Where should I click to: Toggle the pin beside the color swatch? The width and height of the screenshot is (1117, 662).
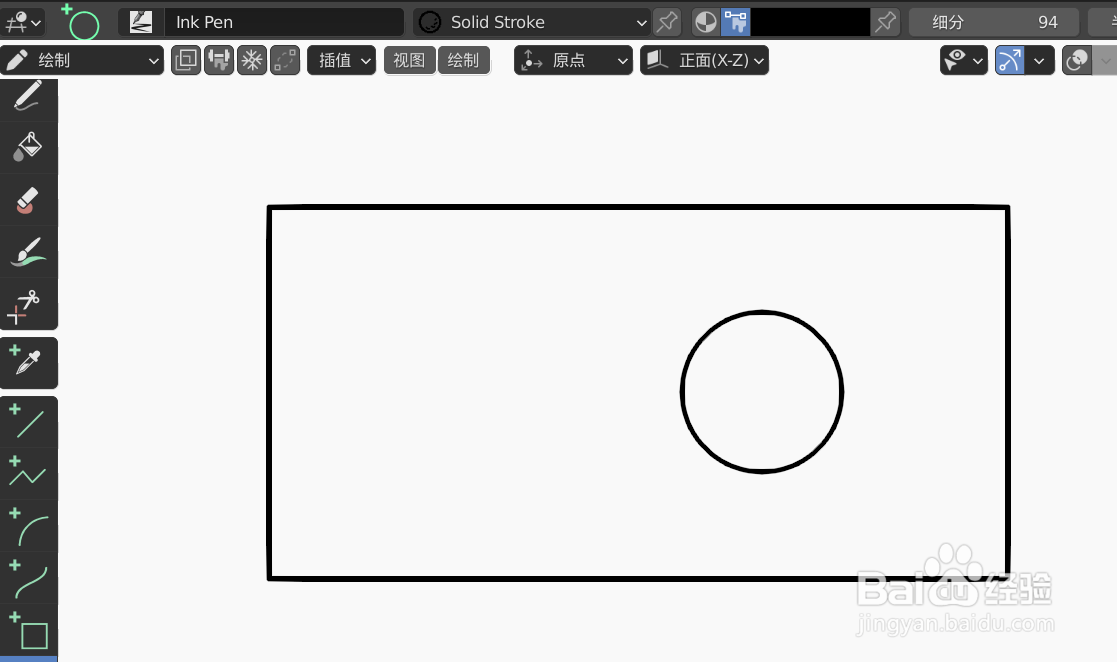click(x=885, y=22)
